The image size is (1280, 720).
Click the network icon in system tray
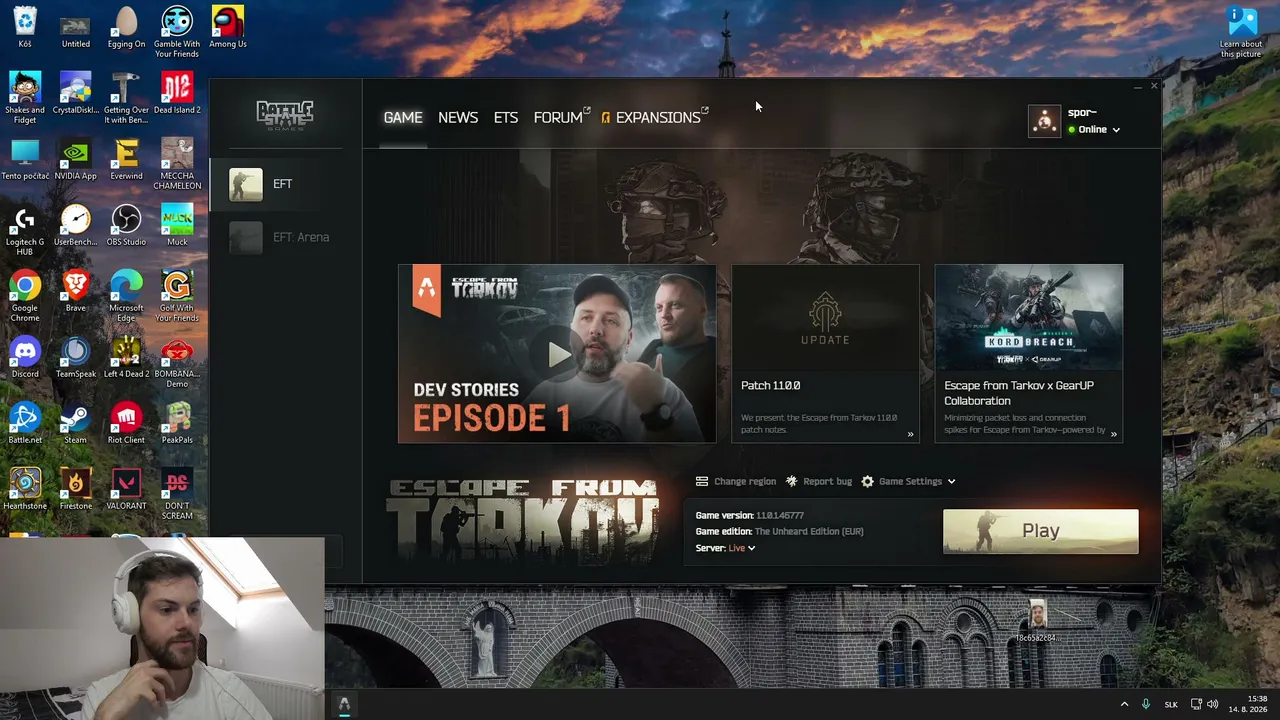click(x=1198, y=704)
